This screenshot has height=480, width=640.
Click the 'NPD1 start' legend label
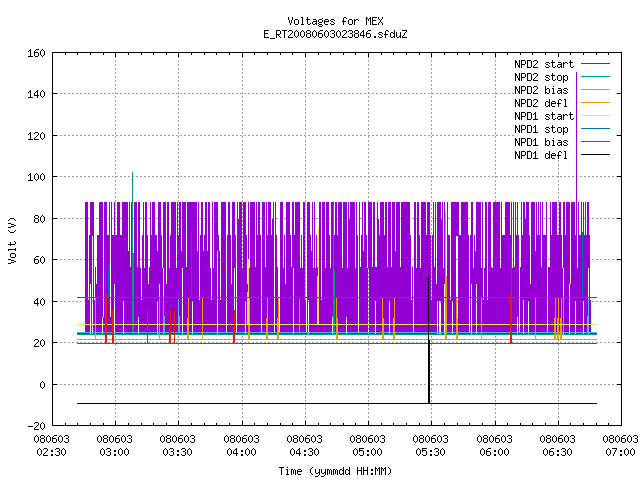[544, 116]
